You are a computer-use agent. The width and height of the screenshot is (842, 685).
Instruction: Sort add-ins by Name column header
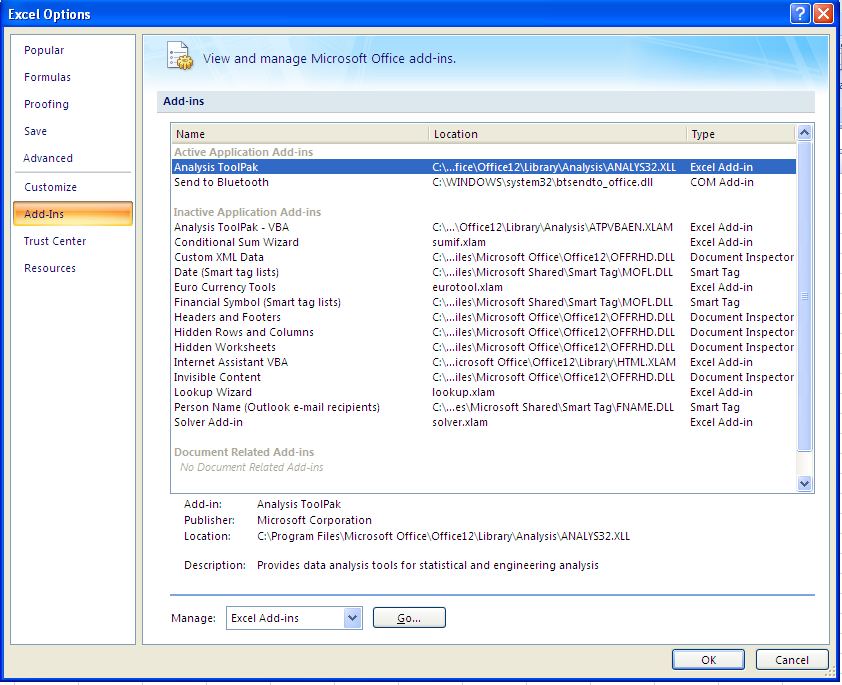300,134
